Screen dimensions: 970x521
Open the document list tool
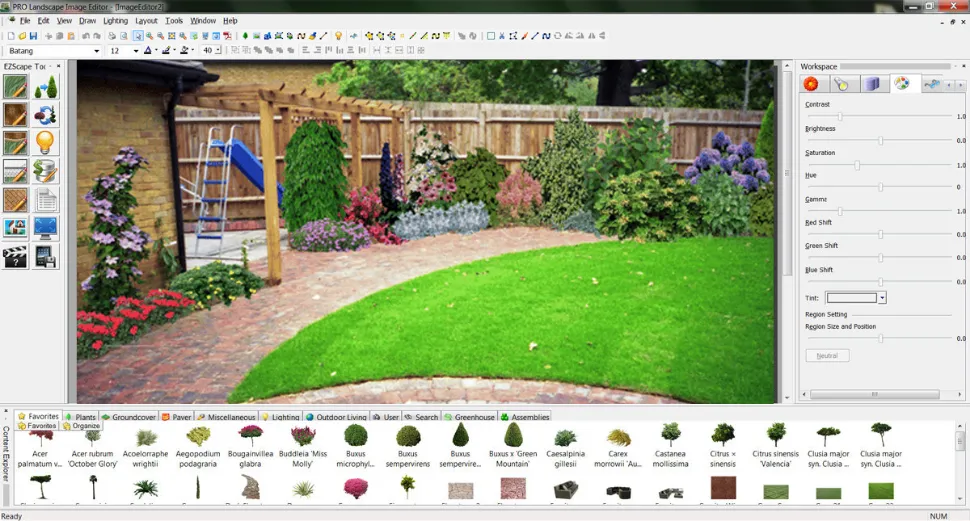point(46,200)
